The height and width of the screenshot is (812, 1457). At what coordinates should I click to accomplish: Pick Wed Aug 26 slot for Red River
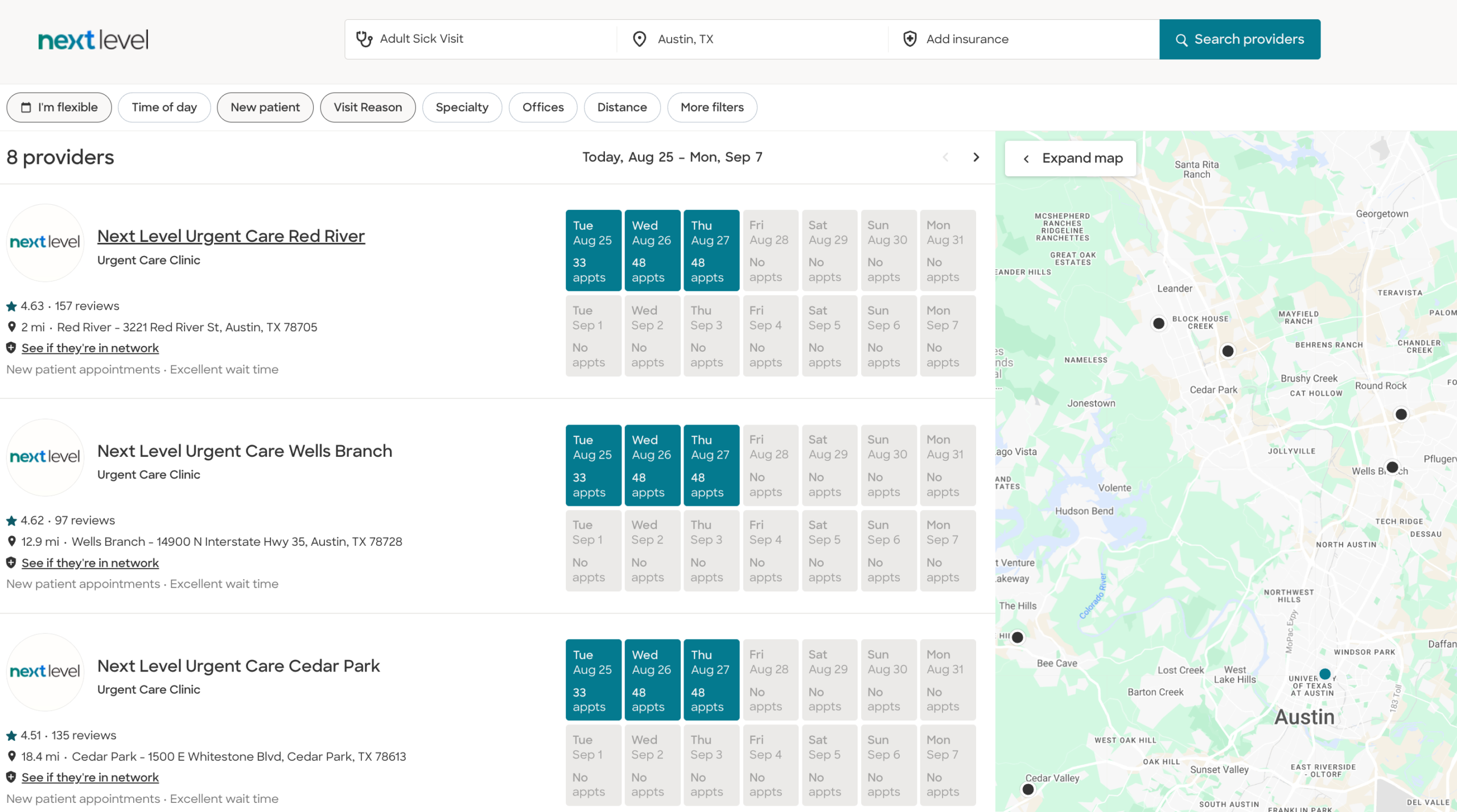click(x=652, y=250)
